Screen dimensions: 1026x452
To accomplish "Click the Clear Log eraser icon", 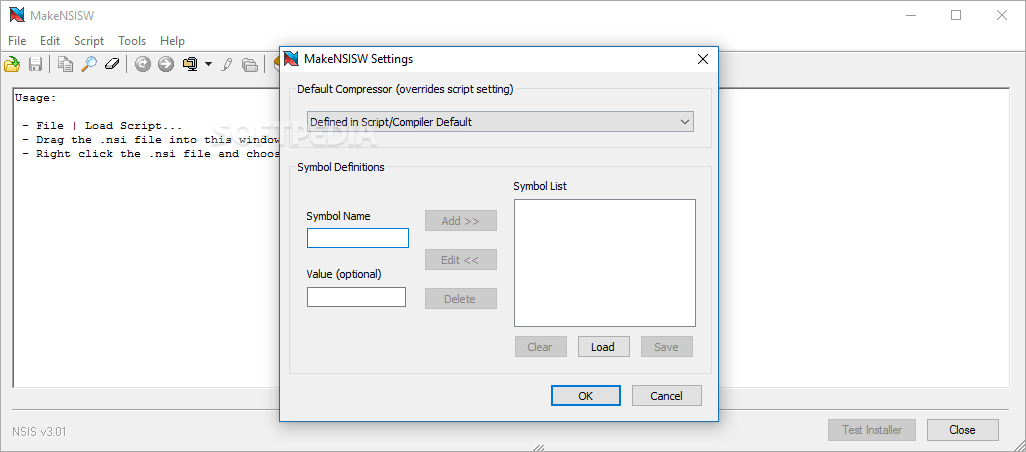I will pos(112,64).
